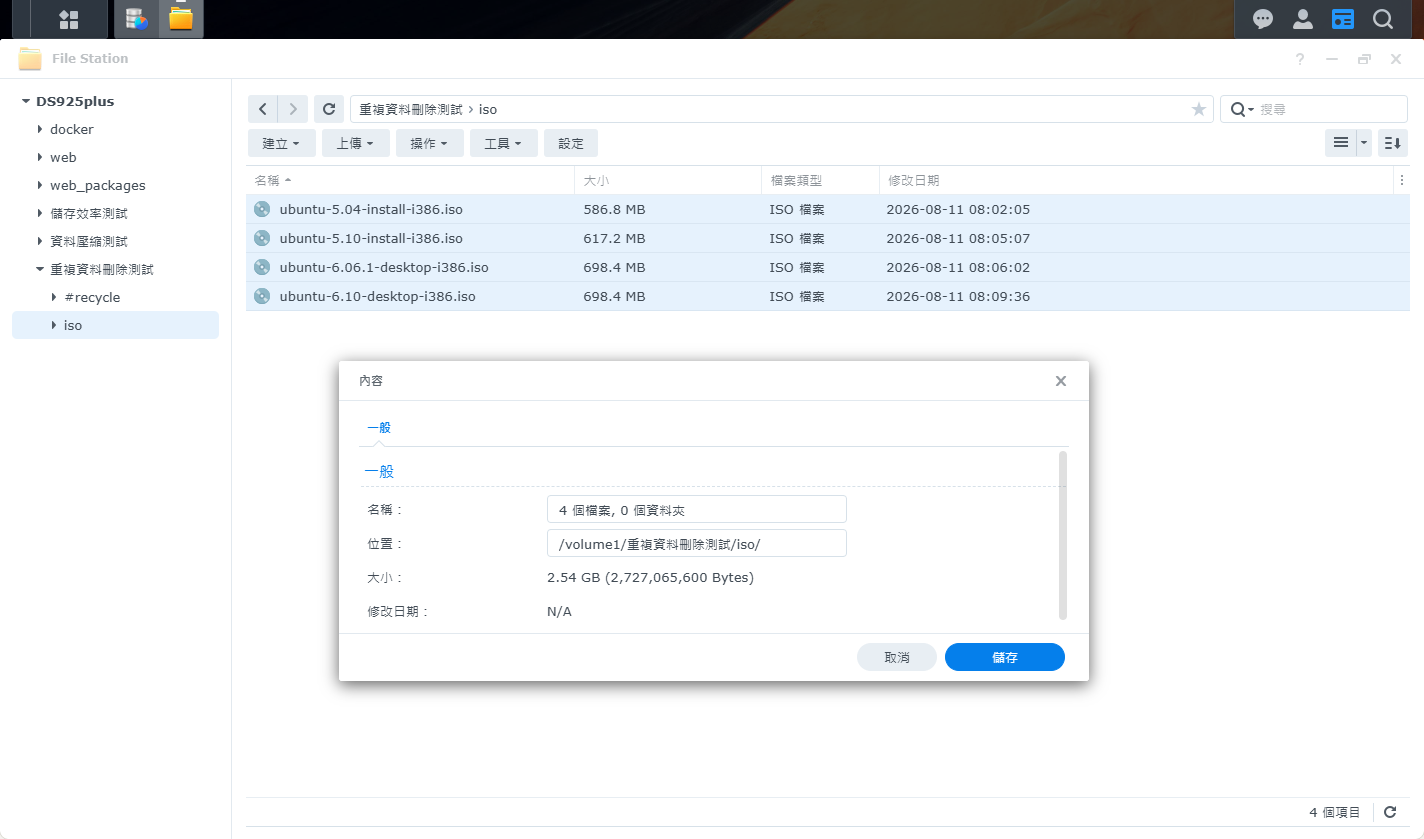This screenshot has height=839, width=1424.
Task: Expand the iso folder arrow in the tree
Action: point(54,325)
